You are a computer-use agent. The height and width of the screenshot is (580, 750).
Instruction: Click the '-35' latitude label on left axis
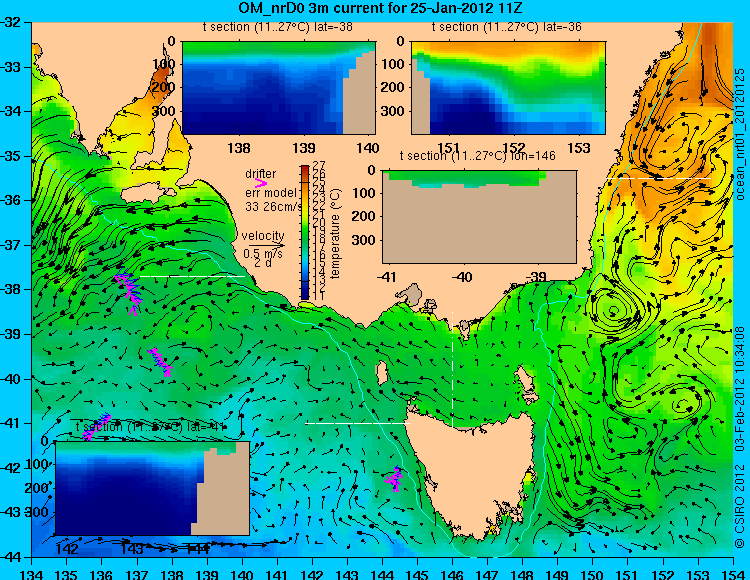[10, 156]
